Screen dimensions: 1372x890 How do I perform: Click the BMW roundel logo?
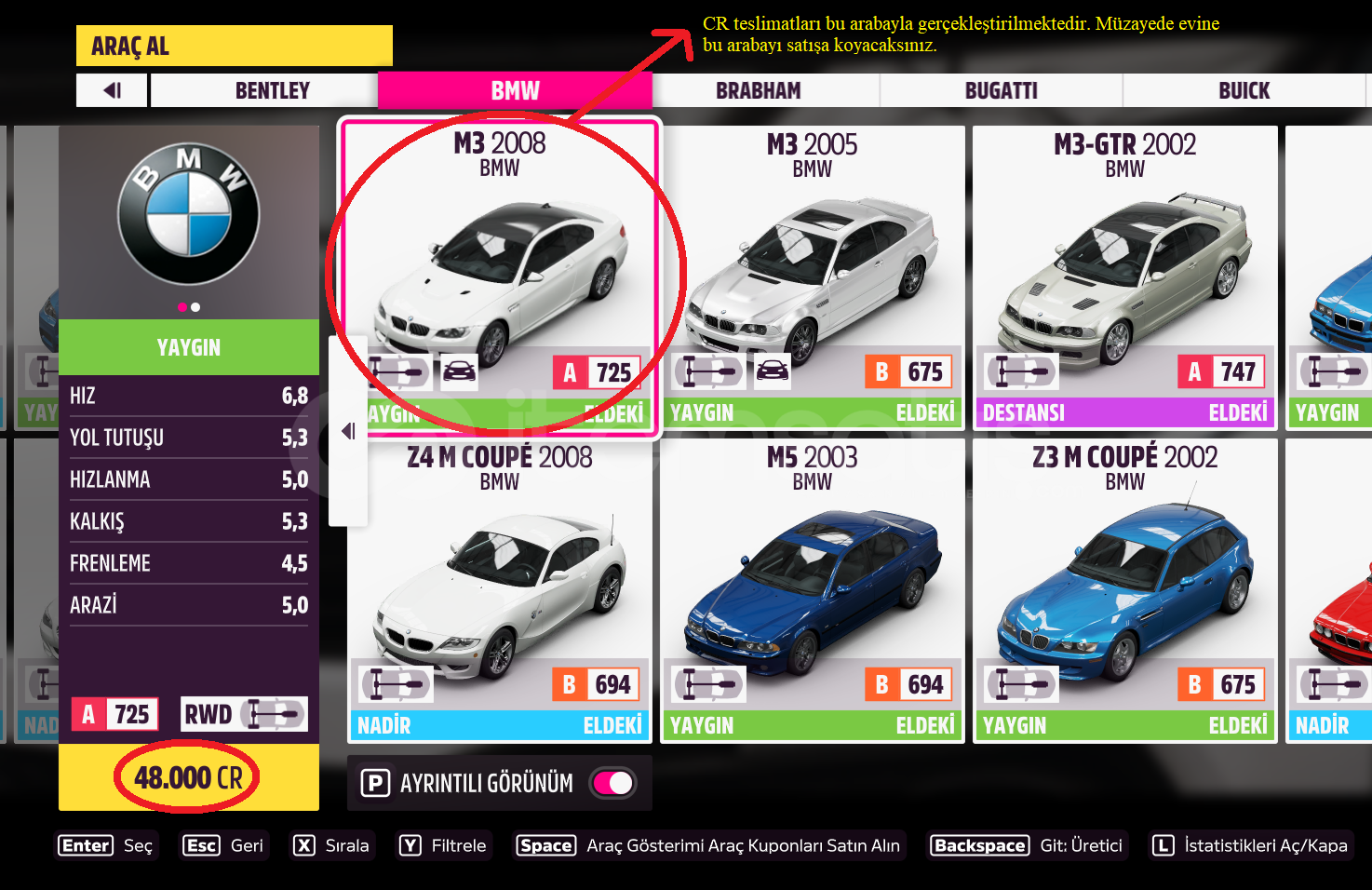189,214
